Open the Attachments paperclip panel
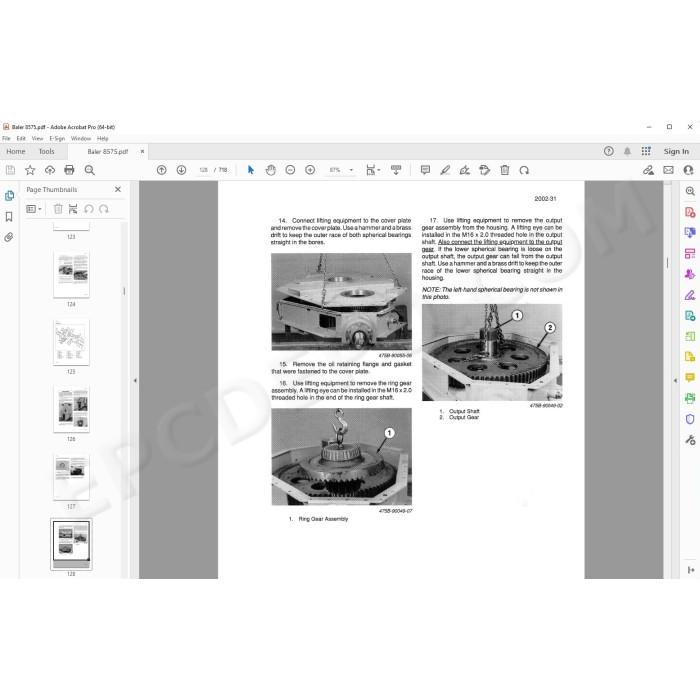This screenshot has height=700, width=700. pyautogui.click(x=9, y=237)
